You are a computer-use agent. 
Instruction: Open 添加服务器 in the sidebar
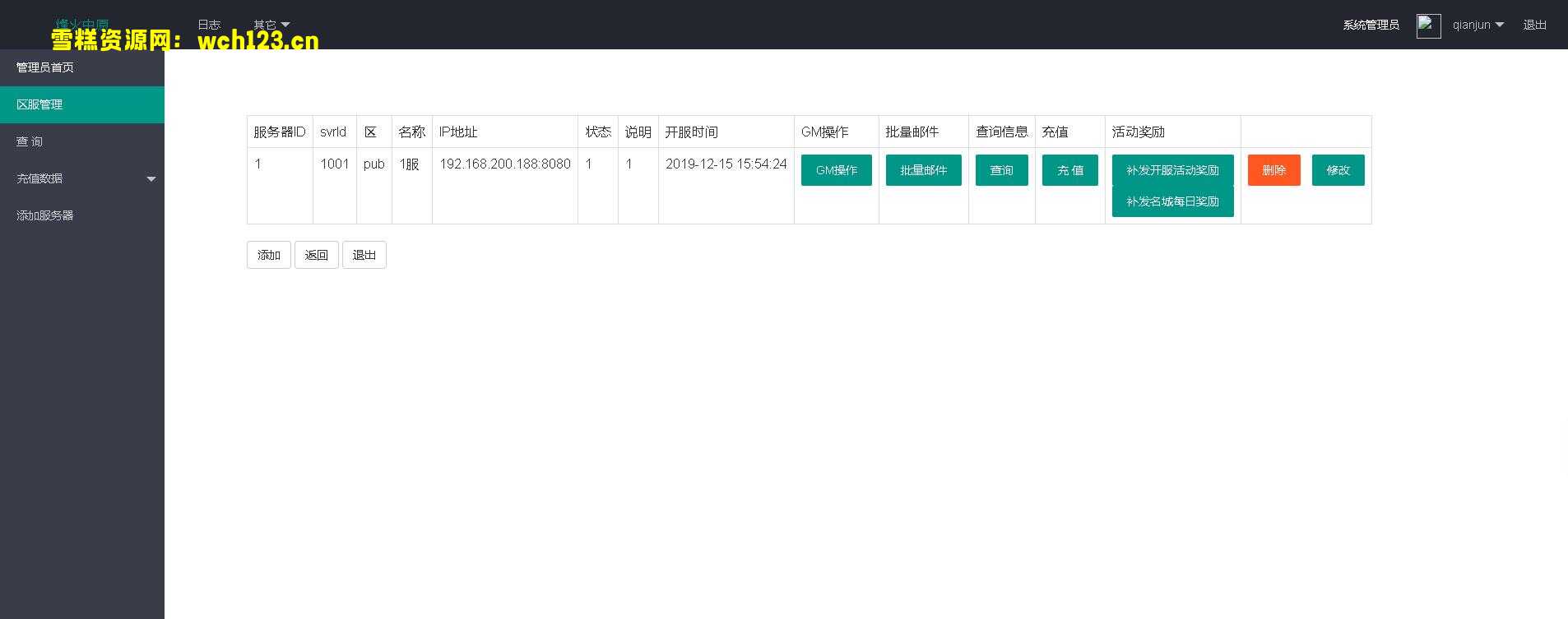pos(82,215)
